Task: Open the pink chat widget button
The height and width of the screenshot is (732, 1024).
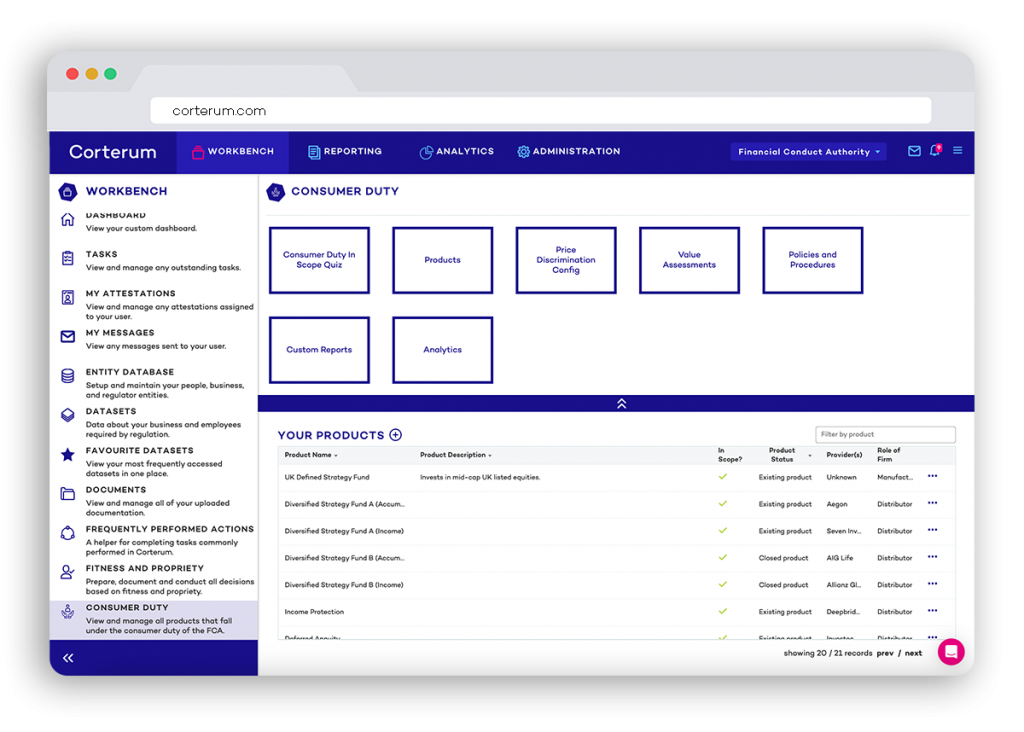Action: (951, 652)
